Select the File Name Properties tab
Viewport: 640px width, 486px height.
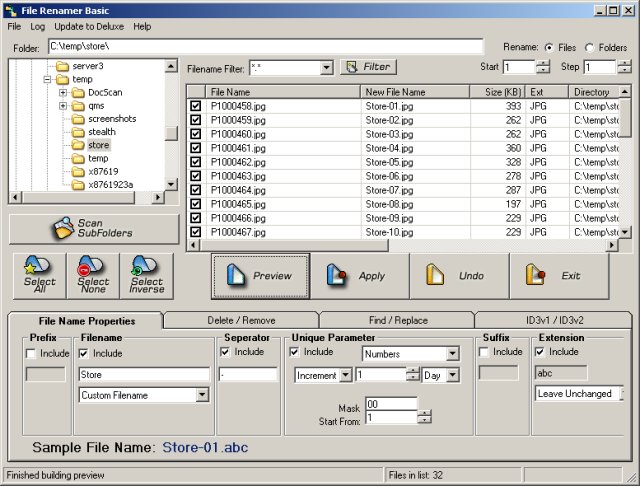coord(87,321)
